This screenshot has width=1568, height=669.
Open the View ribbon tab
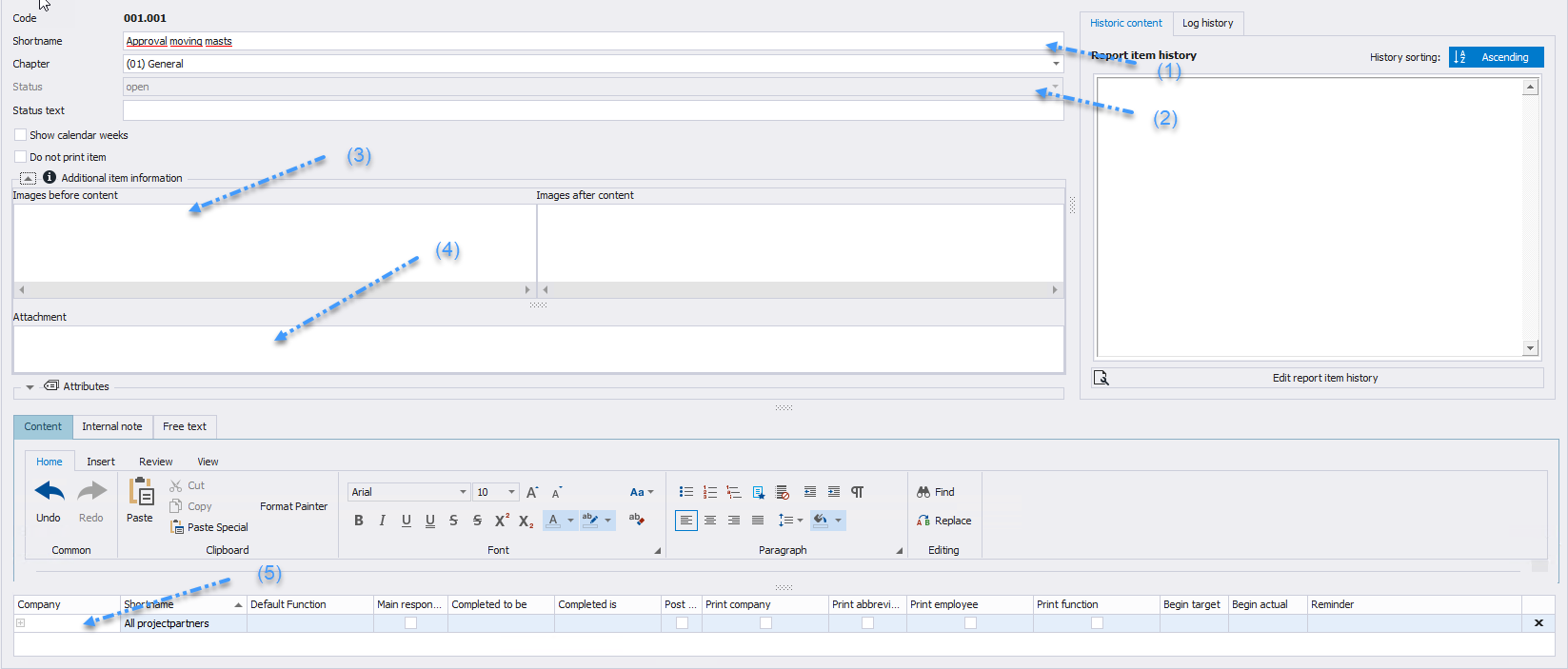208,462
